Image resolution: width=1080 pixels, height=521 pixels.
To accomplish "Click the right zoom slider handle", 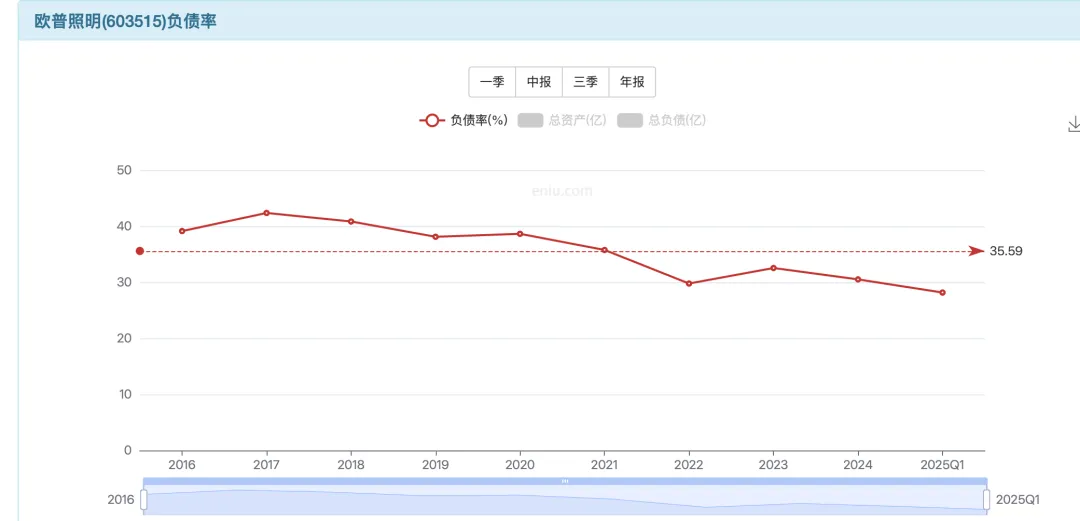I will pyautogui.click(x=986, y=500).
